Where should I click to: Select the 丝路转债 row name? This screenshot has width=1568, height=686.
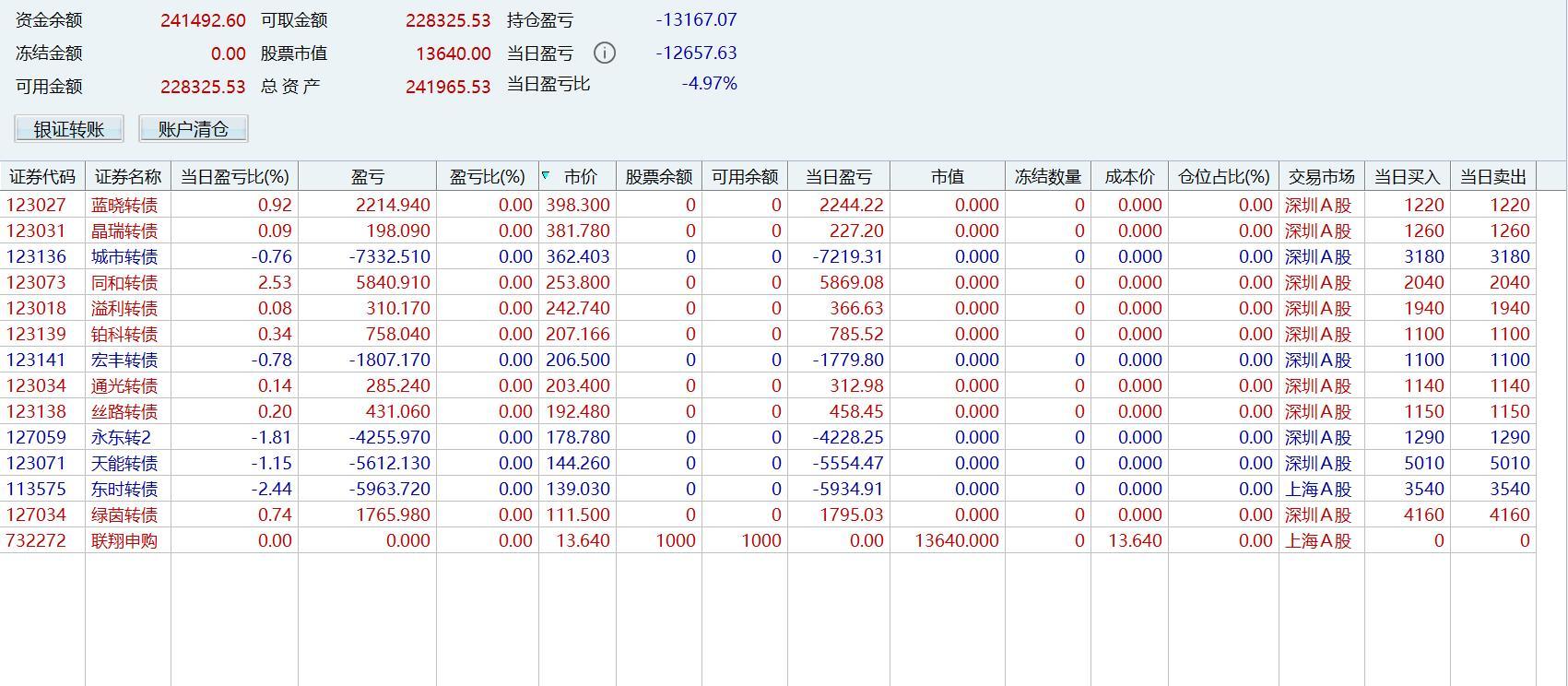[x=124, y=411]
